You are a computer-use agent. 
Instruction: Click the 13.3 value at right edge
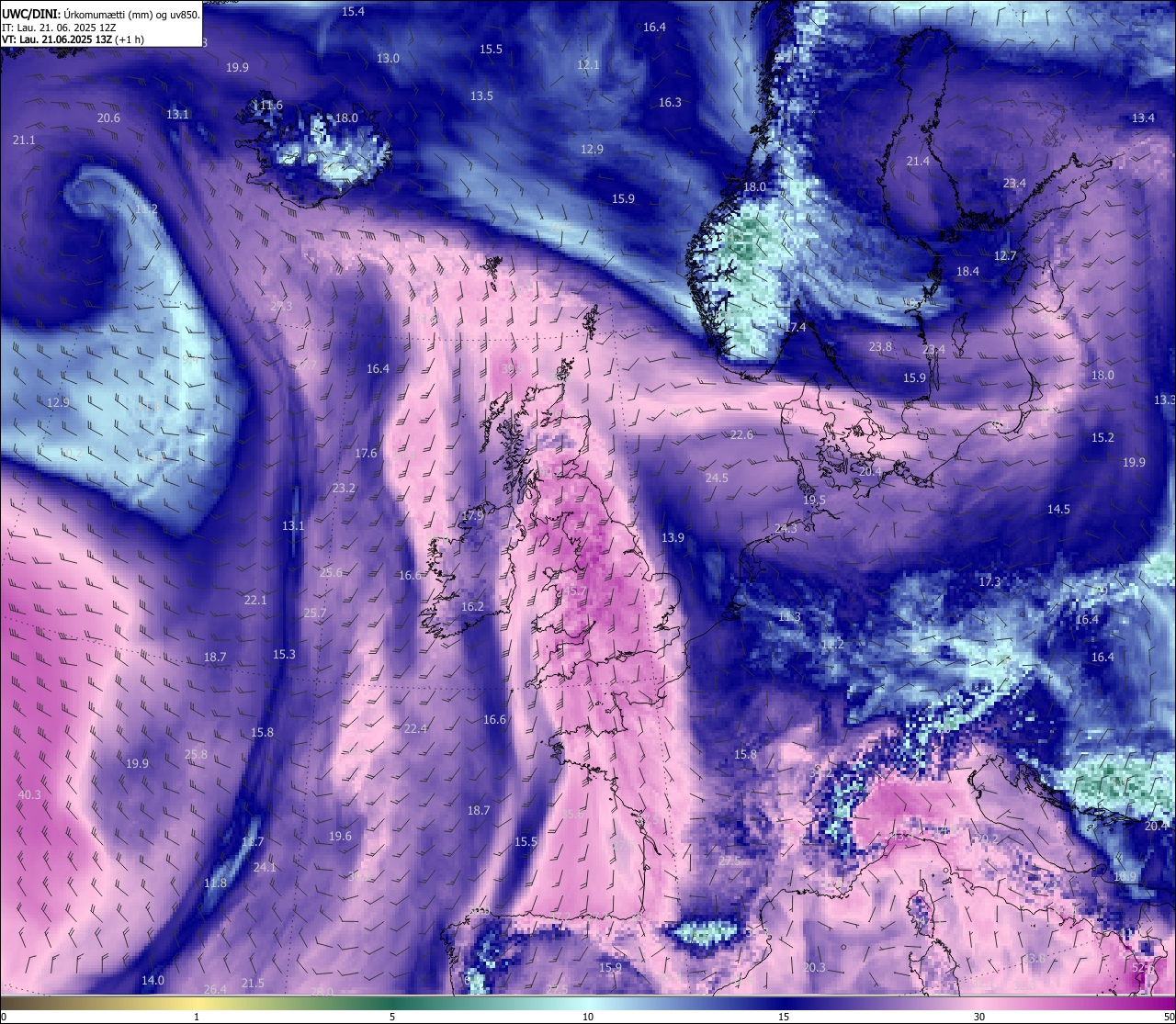coord(1164,399)
